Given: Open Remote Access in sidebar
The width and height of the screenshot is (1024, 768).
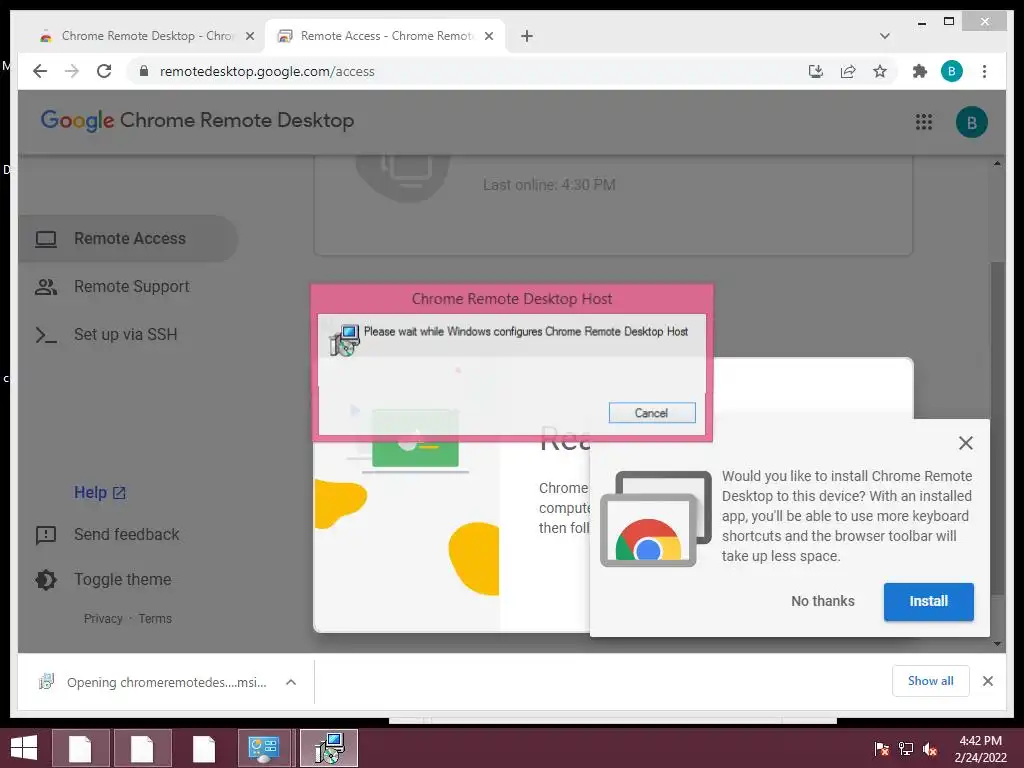Looking at the screenshot, I should [x=128, y=238].
